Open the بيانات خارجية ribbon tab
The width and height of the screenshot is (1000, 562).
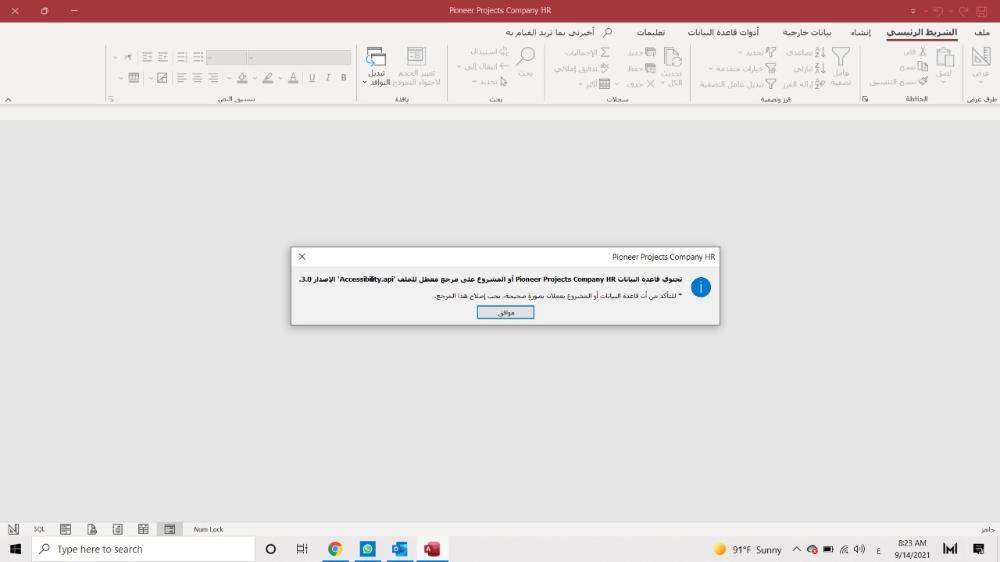[x=807, y=32]
